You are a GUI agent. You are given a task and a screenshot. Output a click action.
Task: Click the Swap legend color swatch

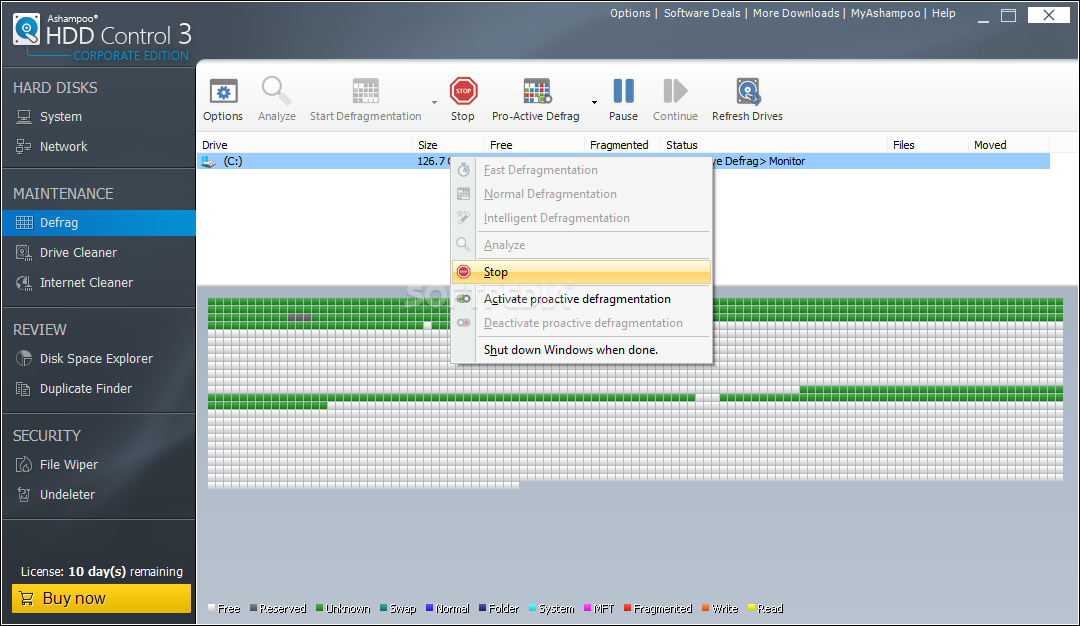tap(384, 608)
